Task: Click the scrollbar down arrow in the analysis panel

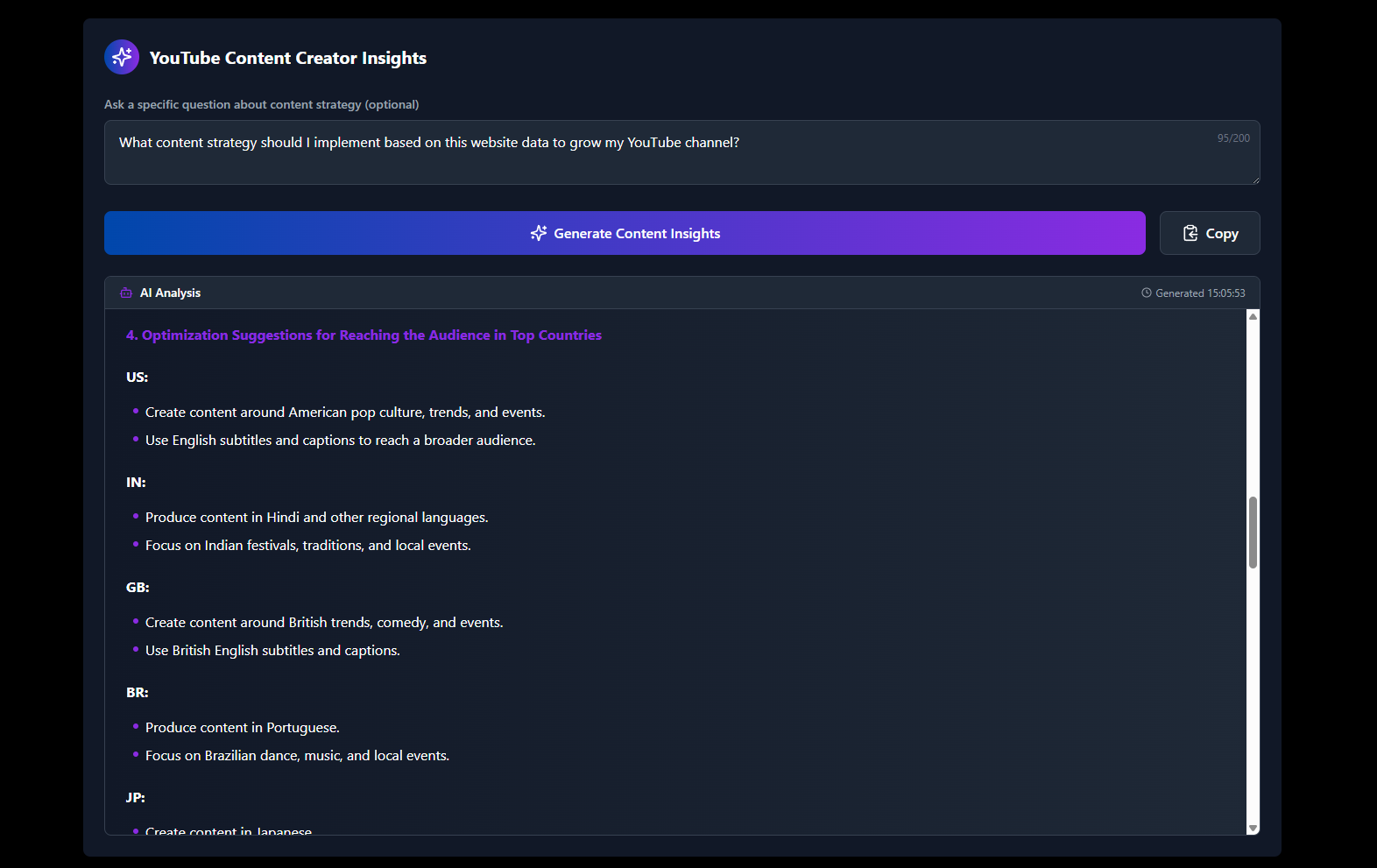Action: [x=1253, y=828]
